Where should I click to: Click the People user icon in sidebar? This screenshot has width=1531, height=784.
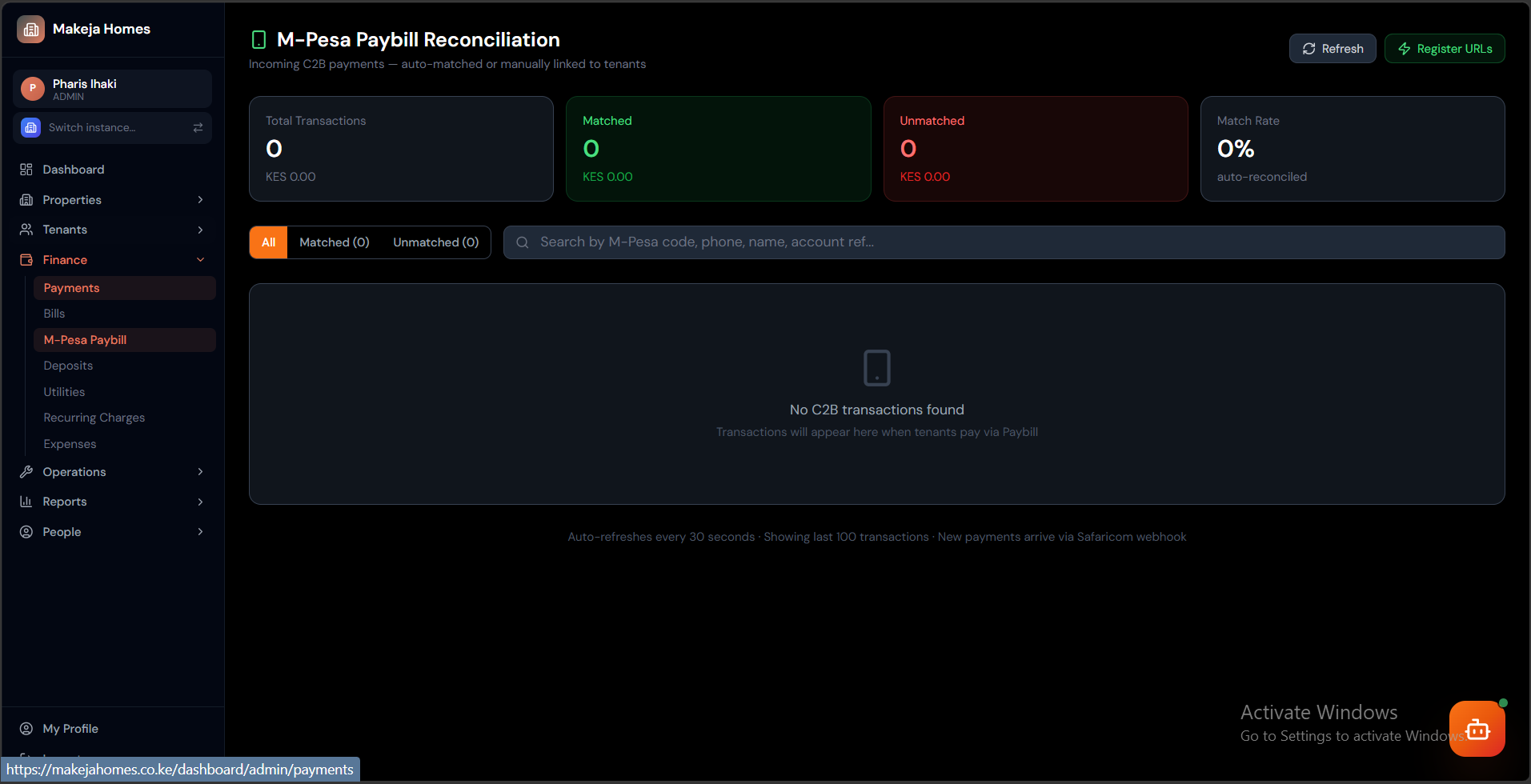(x=26, y=532)
